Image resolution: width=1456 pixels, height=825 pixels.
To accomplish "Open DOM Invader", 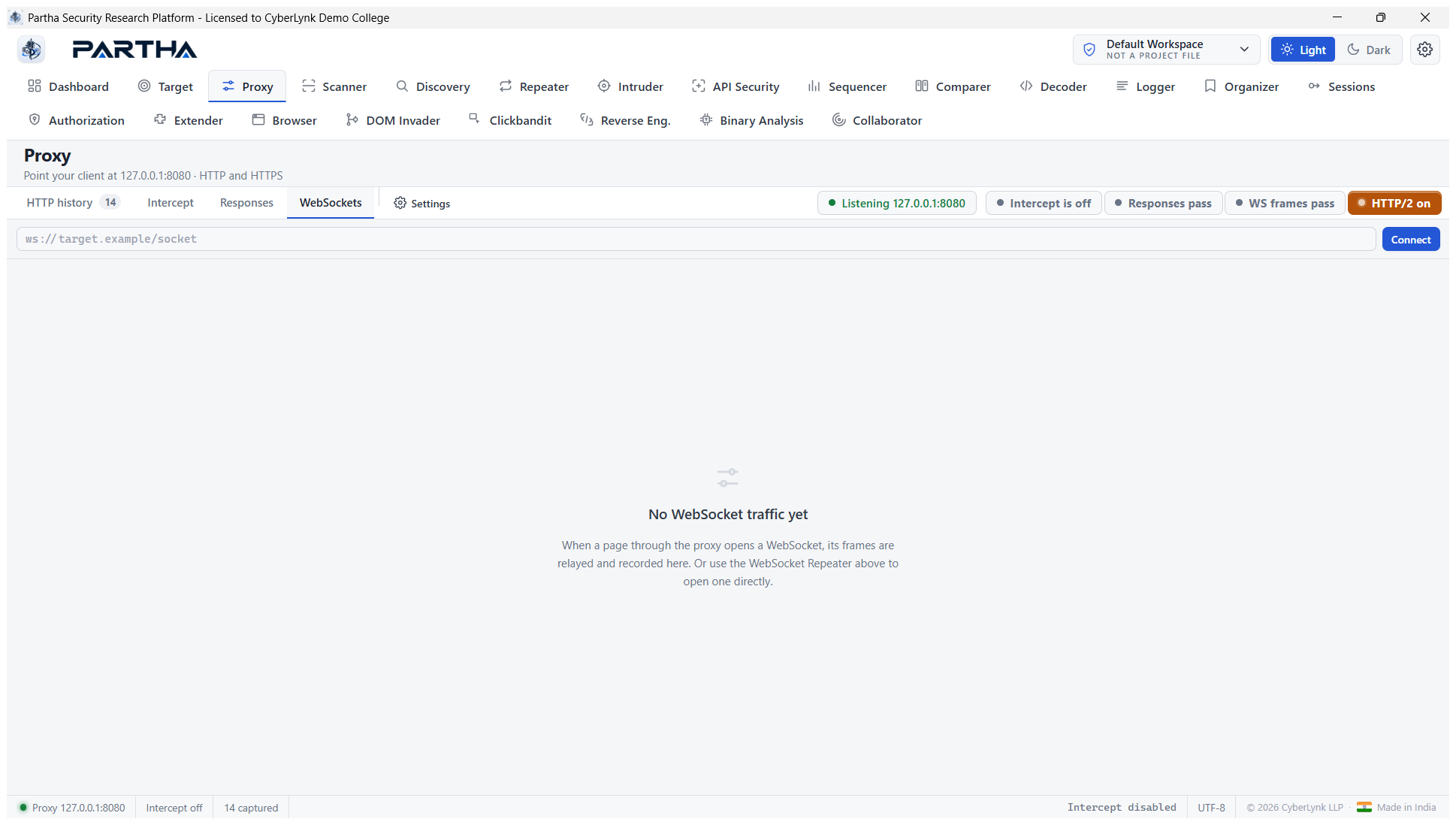I will [x=393, y=120].
